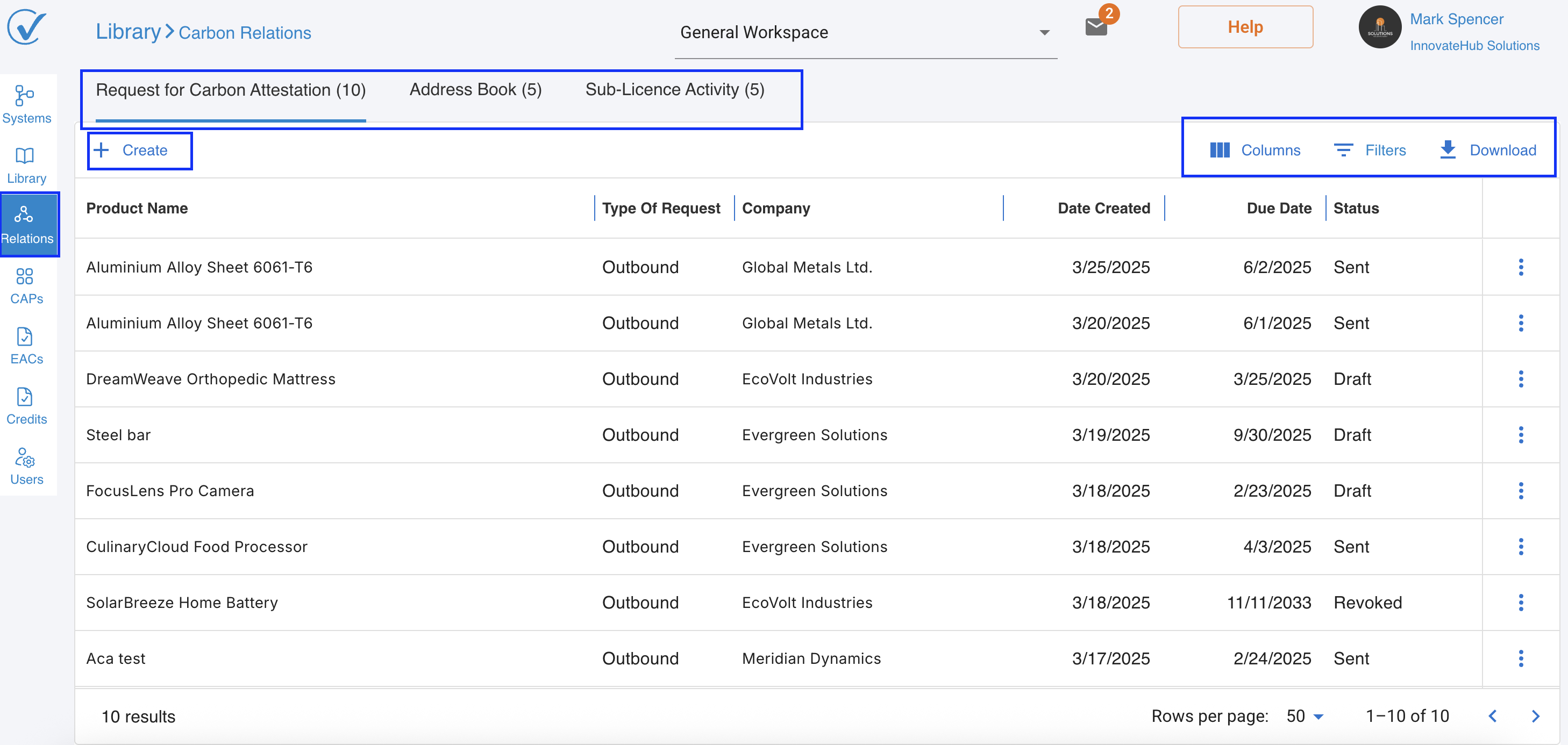Click the orange Help button

[x=1245, y=27]
